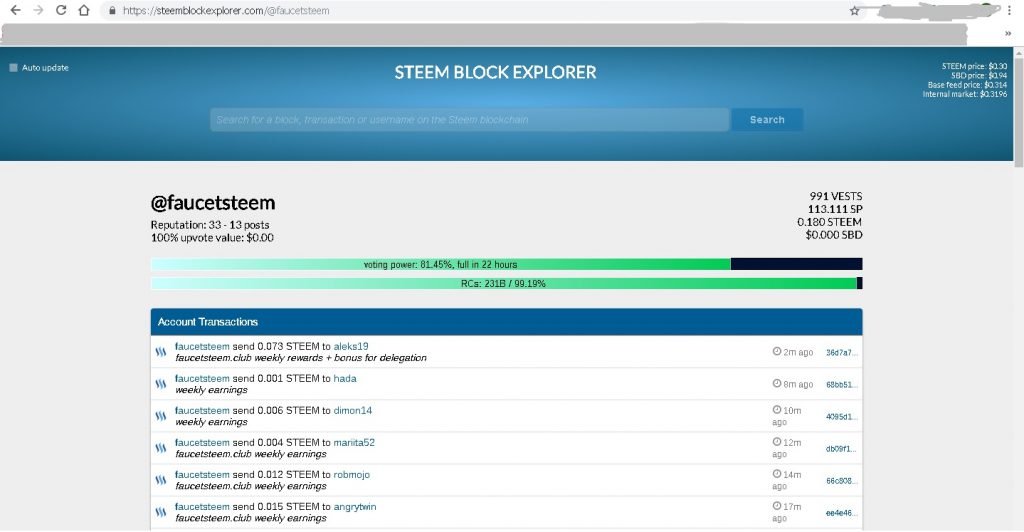Image resolution: width=1024 pixels, height=532 pixels.
Task: Reload the page with refresh icon
Action: (61, 10)
